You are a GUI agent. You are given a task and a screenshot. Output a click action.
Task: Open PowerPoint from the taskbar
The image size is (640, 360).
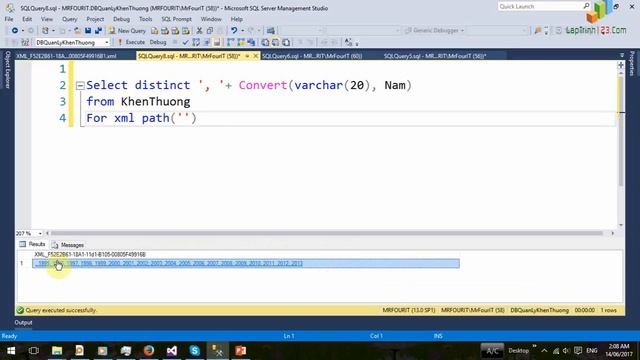coord(240,351)
